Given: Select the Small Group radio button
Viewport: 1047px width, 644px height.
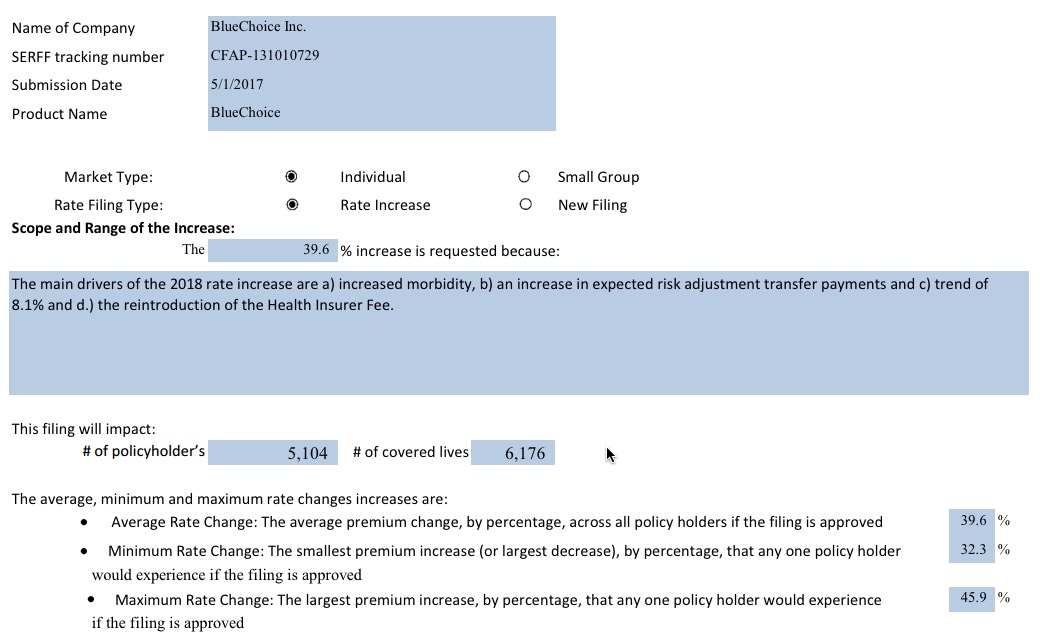Looking at the screenshot, I should click(x=524, y=177).
